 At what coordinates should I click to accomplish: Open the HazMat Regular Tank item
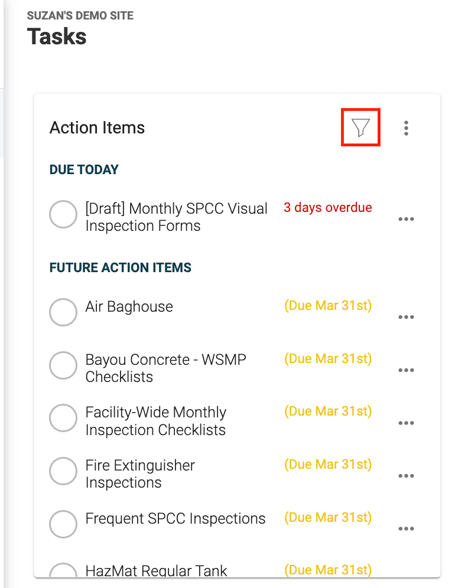[x=156, y=570]
